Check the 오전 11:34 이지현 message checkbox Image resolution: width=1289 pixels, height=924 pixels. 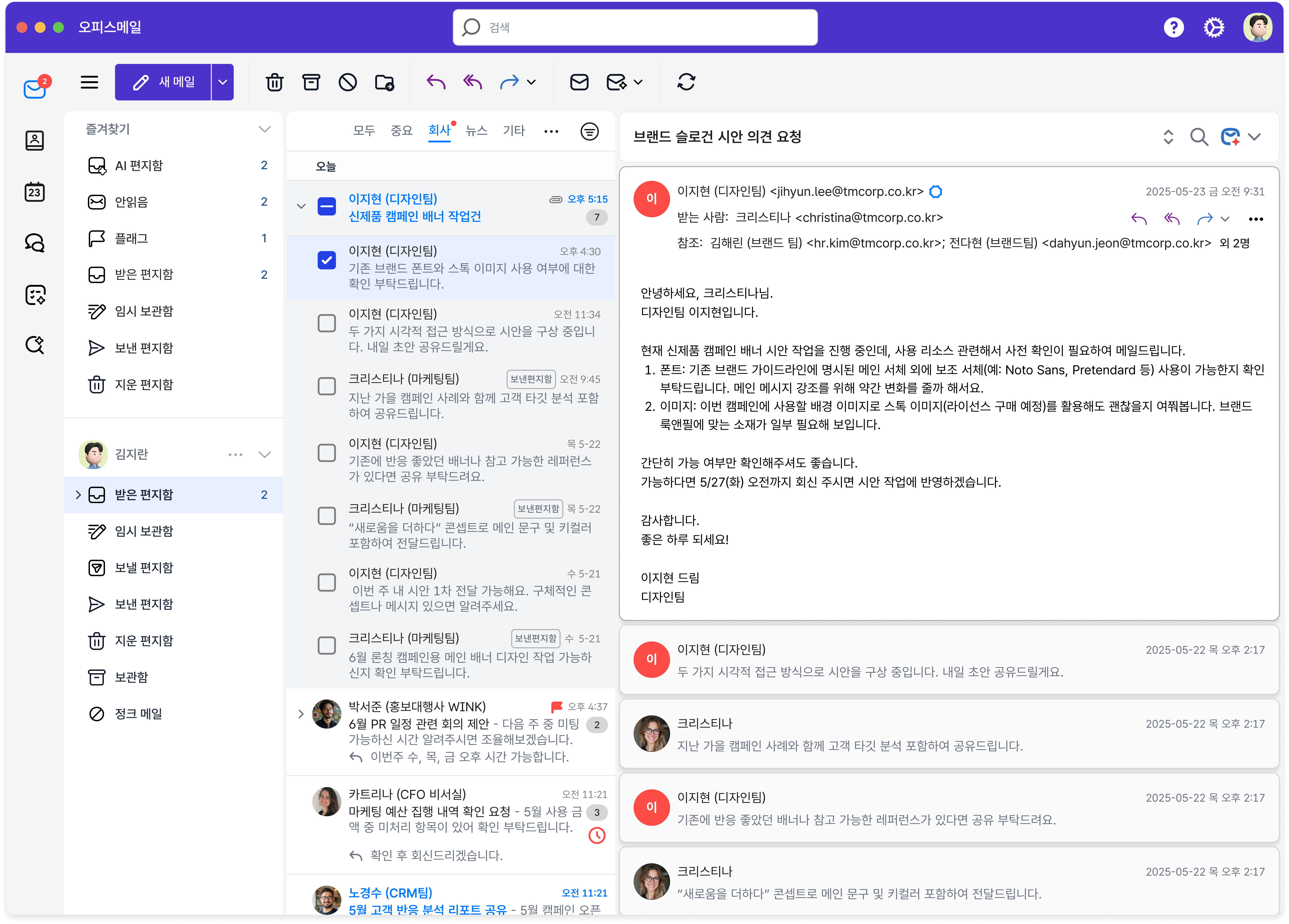pos(327,323)
